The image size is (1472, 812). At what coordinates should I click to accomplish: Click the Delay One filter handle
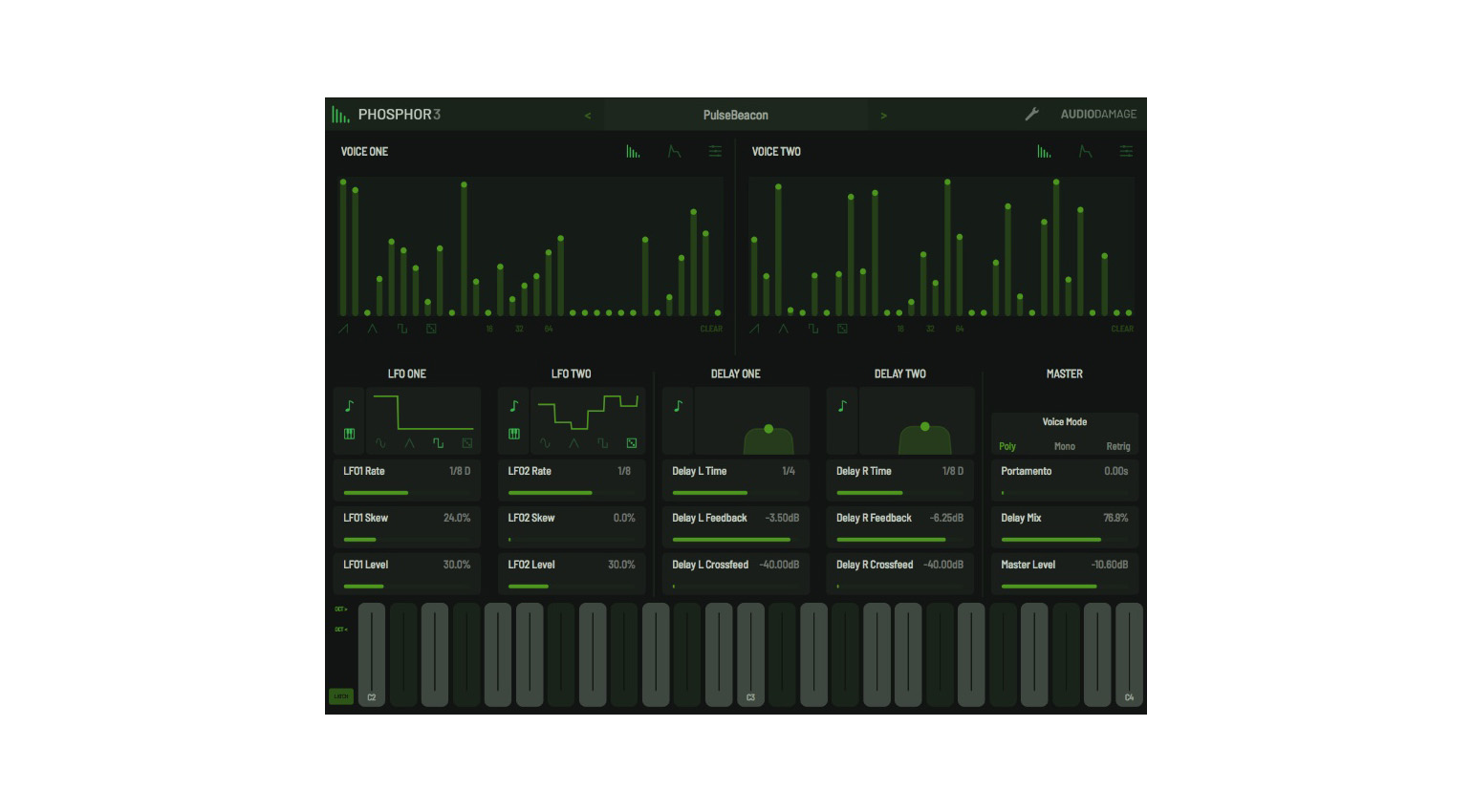click(x=768, y=429)
